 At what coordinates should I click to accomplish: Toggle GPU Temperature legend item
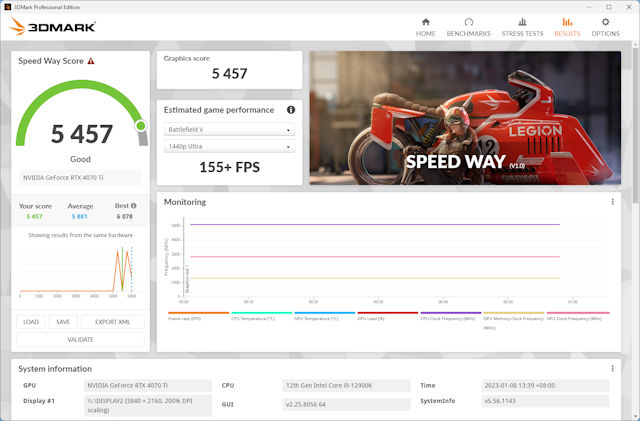pyautogui.click(x=325, y=316)
